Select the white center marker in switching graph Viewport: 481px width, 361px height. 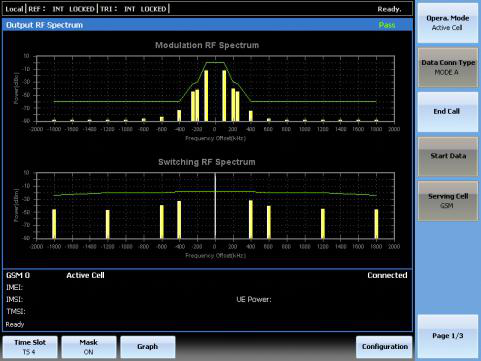pyautogui.click(x=215, y=206)
